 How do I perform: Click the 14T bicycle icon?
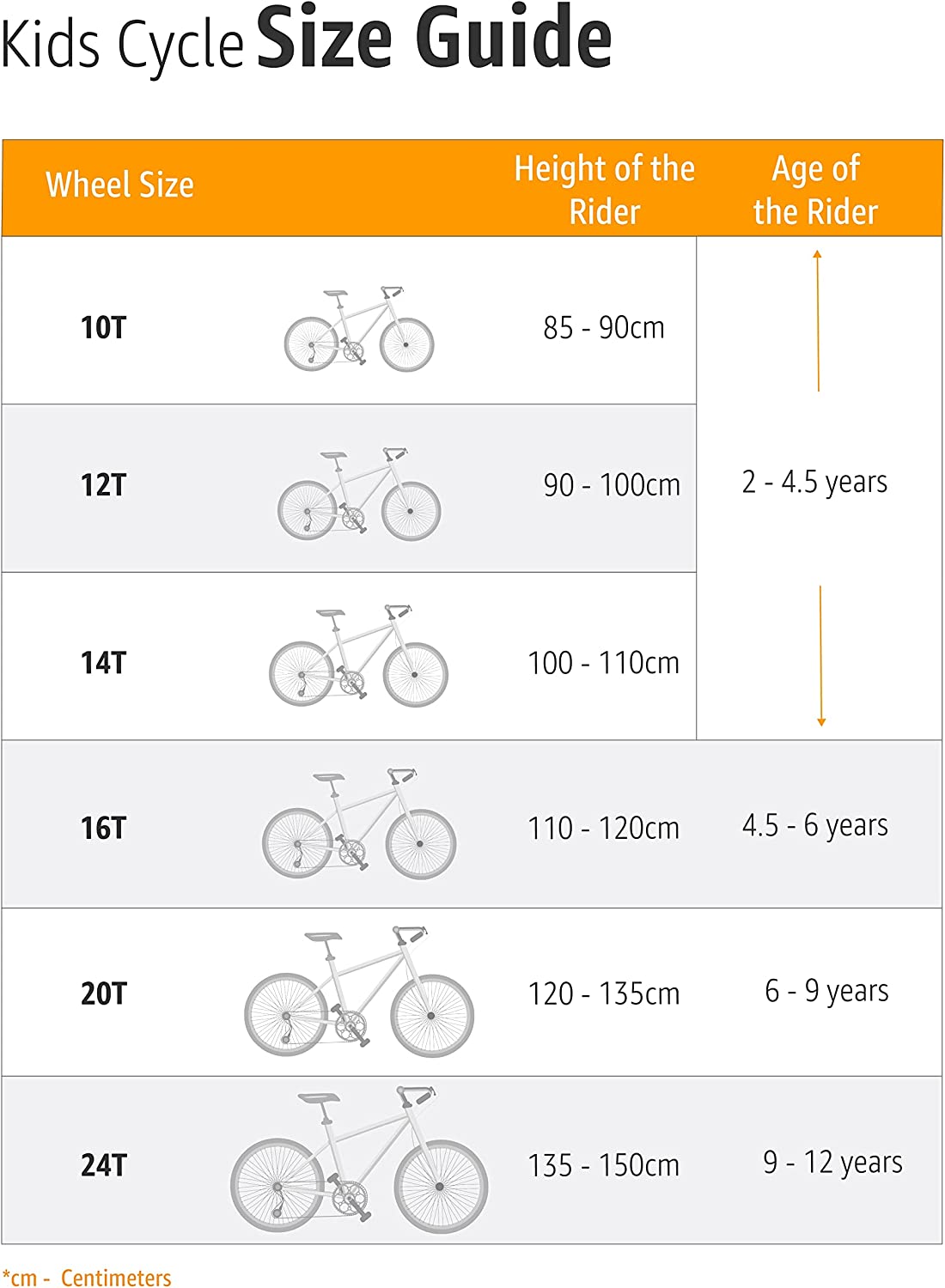[359, 656]
